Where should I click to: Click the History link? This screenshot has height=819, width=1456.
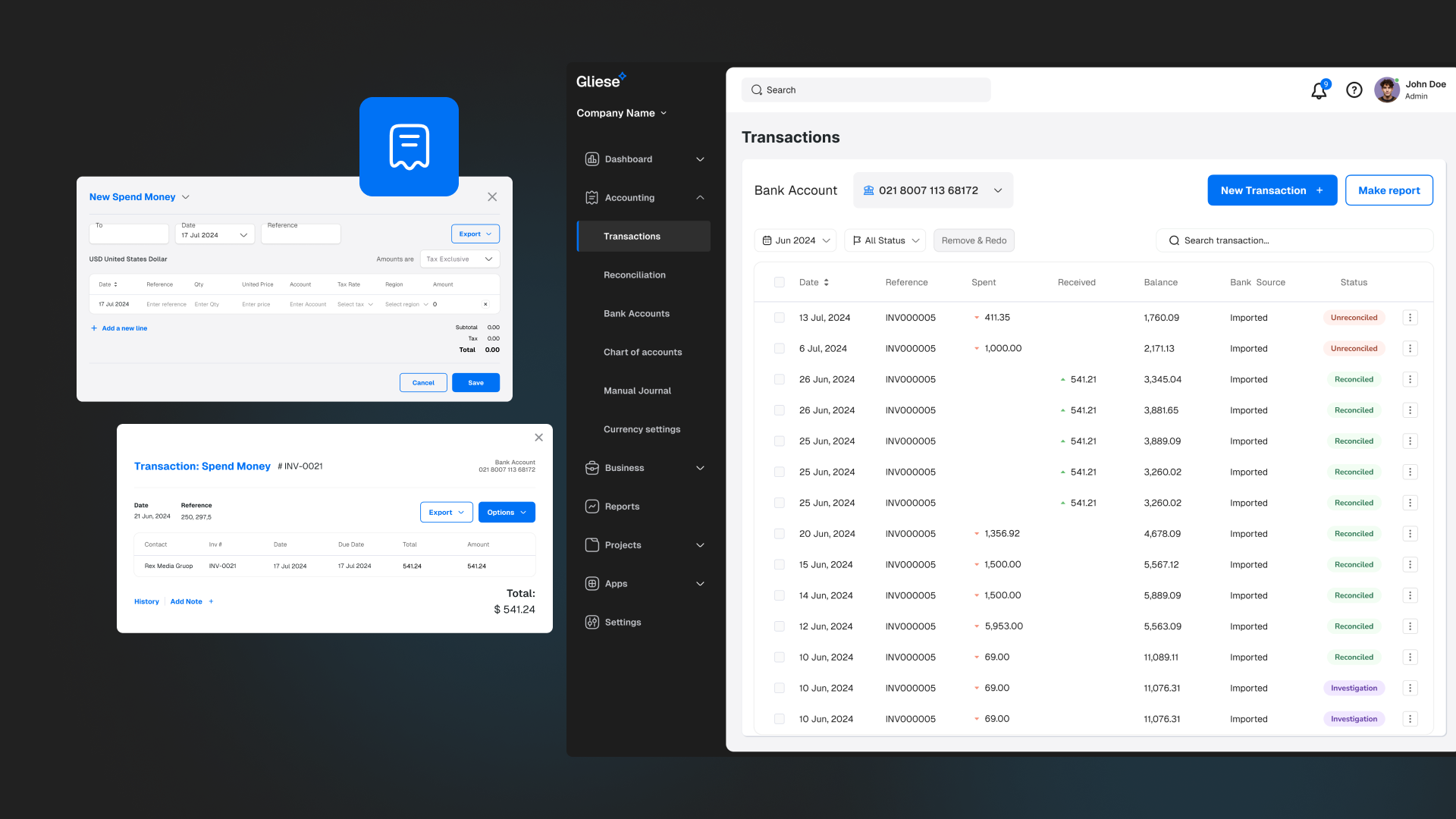coord(146,602)
